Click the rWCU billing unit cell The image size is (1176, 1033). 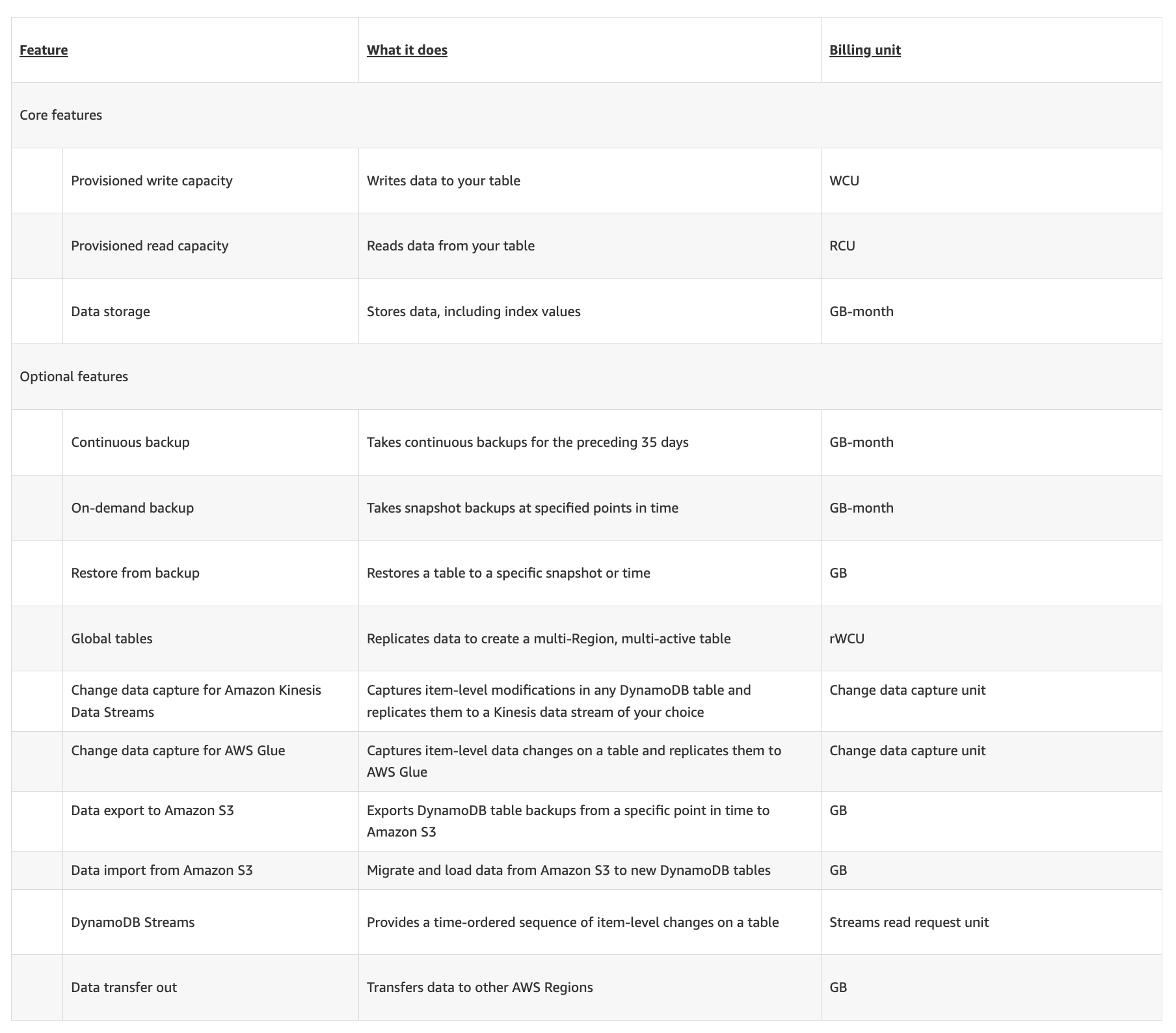coord(847,639)
